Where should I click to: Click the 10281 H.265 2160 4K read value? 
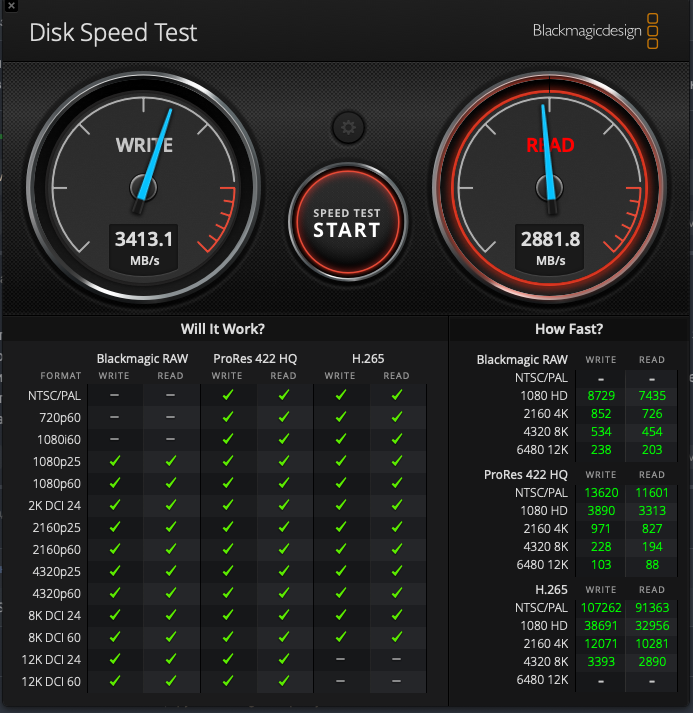[652, 643]
